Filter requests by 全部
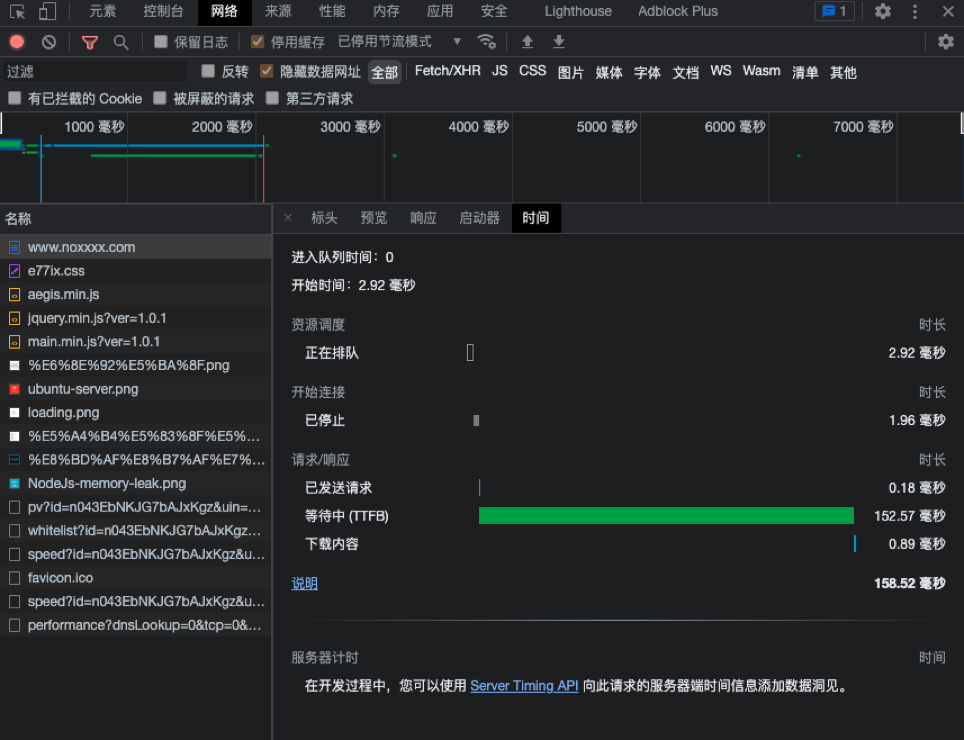The height and width of the screenshot is (740, 964). click(384, 73)
